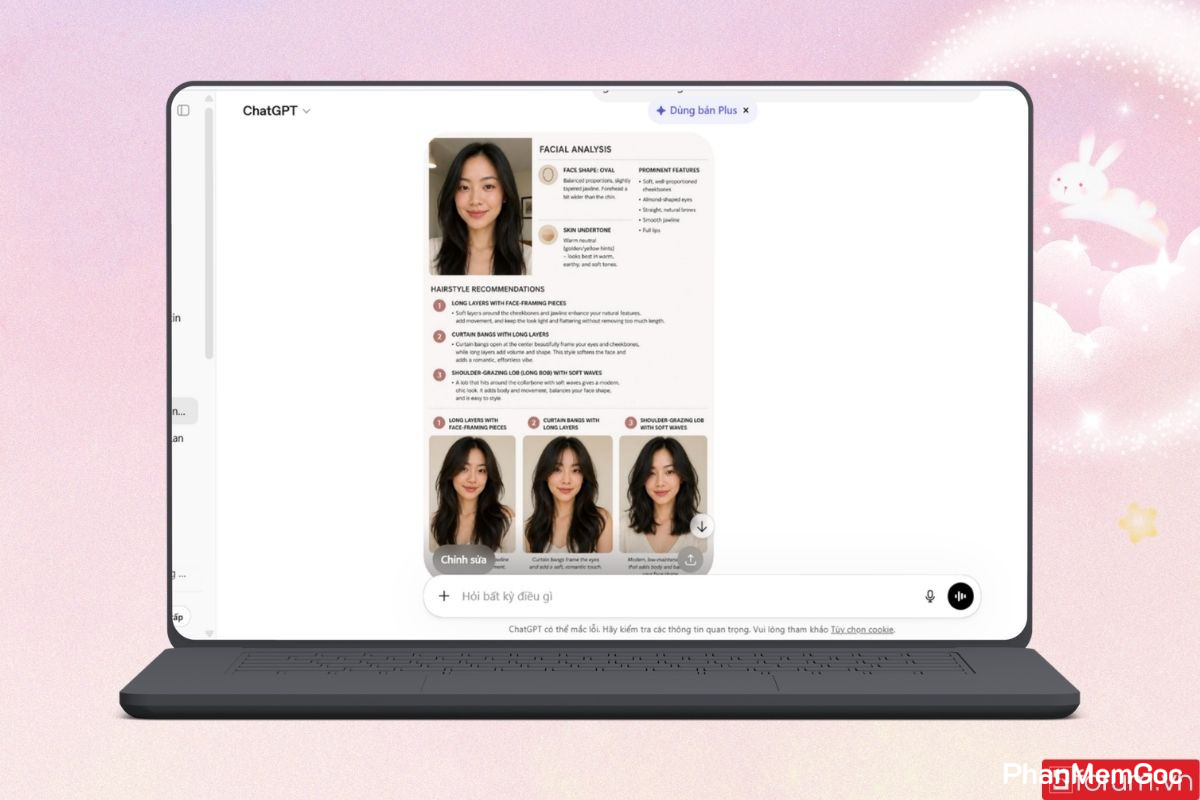The width and height of the screenshot is (1200, 800).
Task: Open the 'Tùy chọn cookie' link
Action: tap(862, 629)
